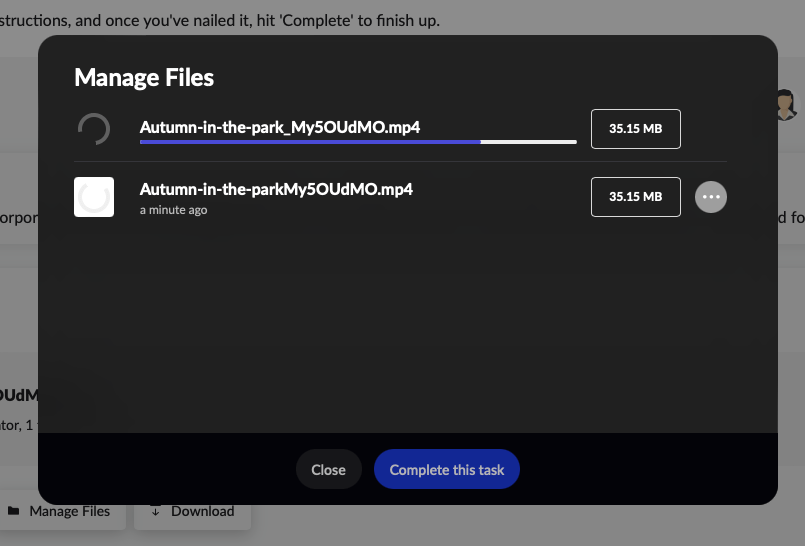Click the thumbnail of Autumn-in-the-parkMy5OUdMO.mp4
This screenshot has width=805, height=546.
94,197
